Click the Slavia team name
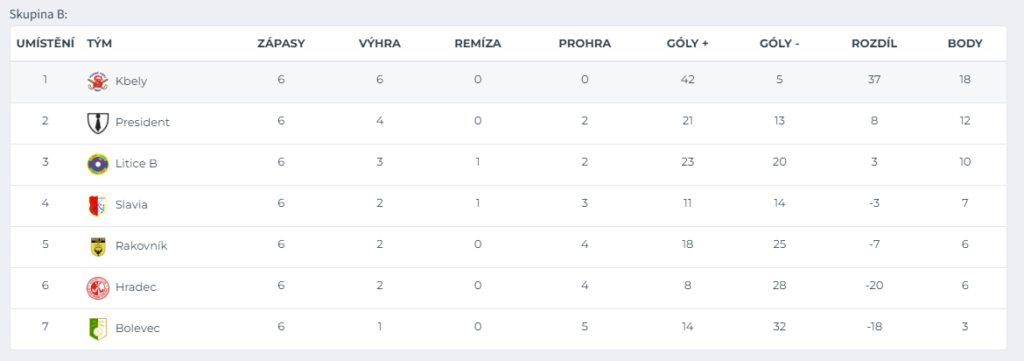Screen dimensions: 1024x361 [131, 204]
